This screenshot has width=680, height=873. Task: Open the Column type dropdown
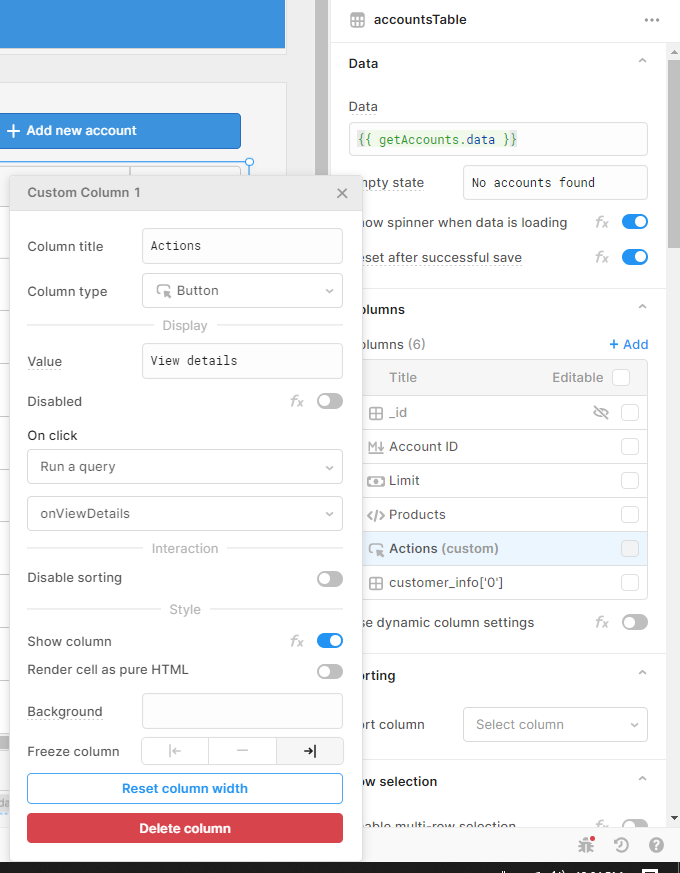coord(242,291)
